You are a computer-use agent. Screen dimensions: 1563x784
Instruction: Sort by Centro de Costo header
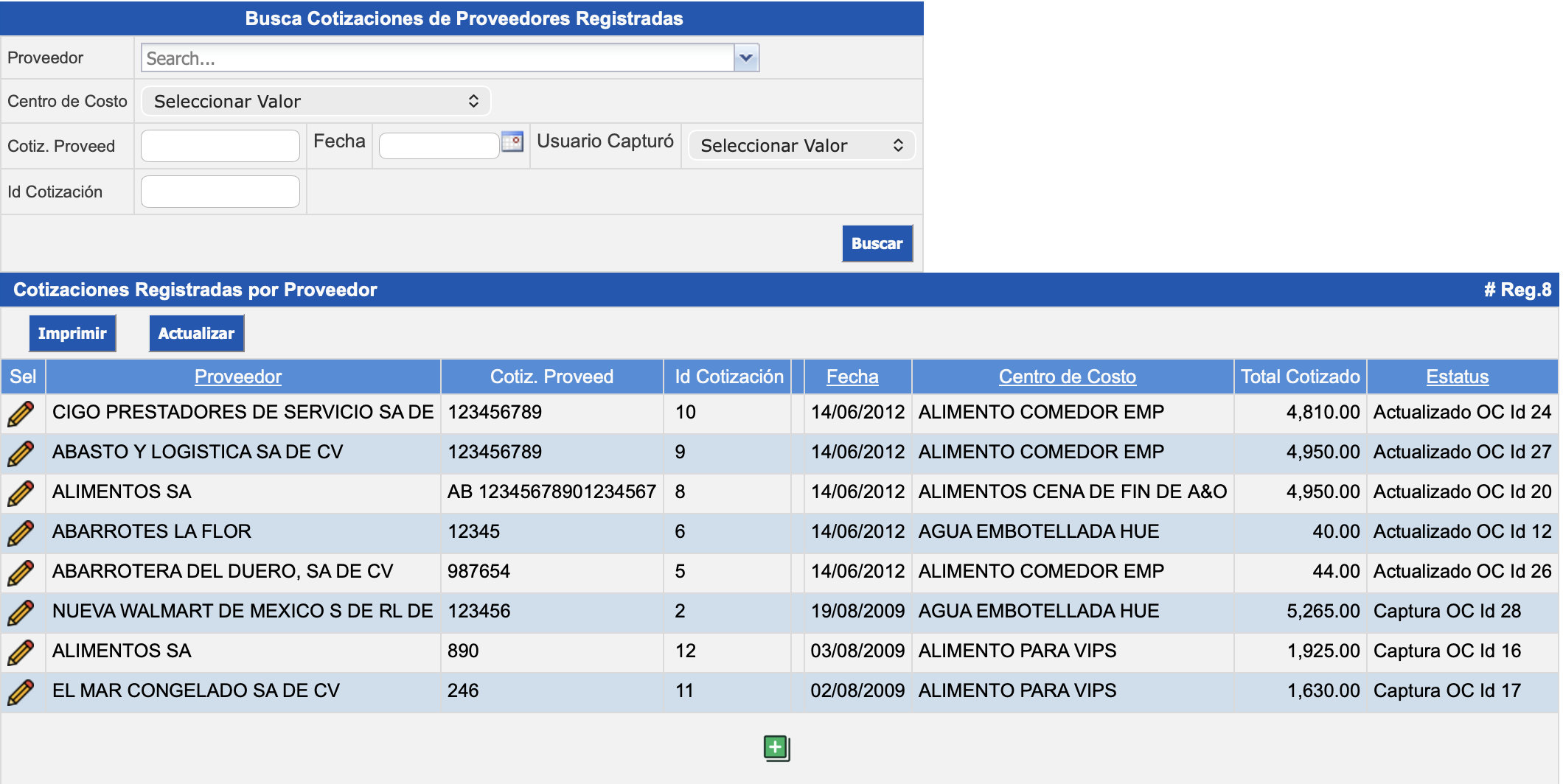pos(1067,377)
